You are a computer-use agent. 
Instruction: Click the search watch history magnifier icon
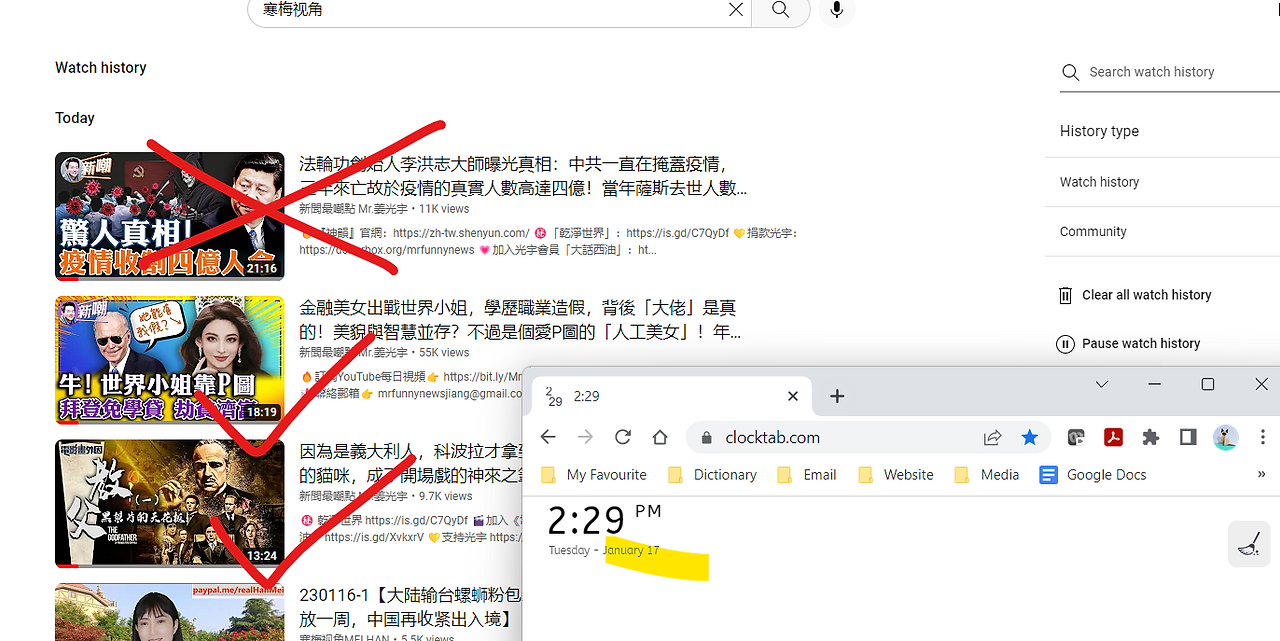[x=1070, y=72]
